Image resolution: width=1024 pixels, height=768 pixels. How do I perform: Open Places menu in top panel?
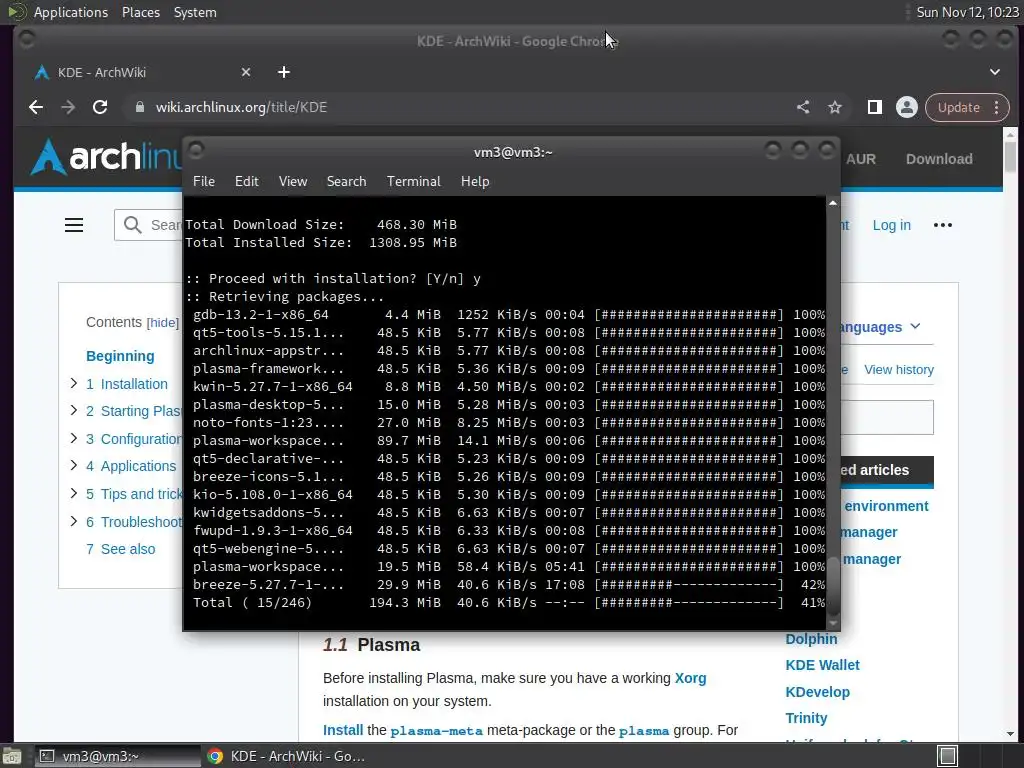tap(140, 12)
